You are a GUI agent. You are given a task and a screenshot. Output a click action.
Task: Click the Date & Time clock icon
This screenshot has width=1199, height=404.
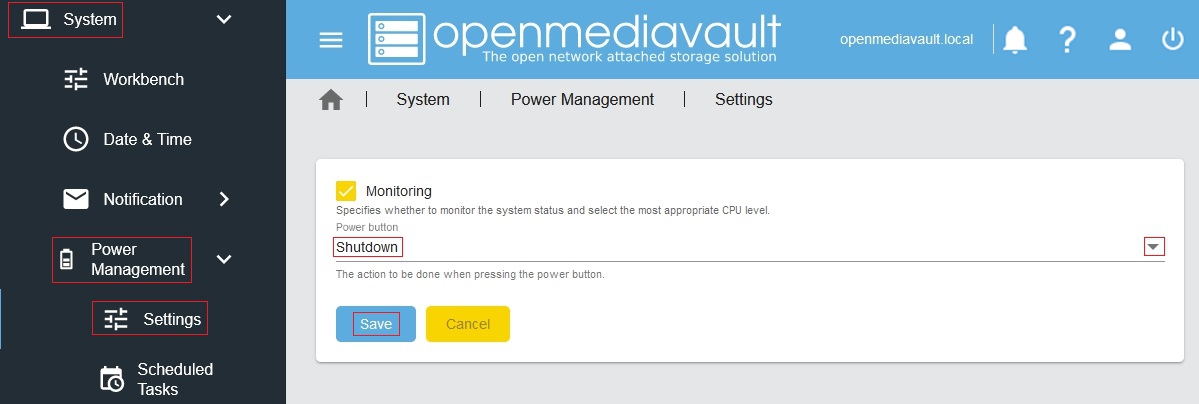[76, 139]
